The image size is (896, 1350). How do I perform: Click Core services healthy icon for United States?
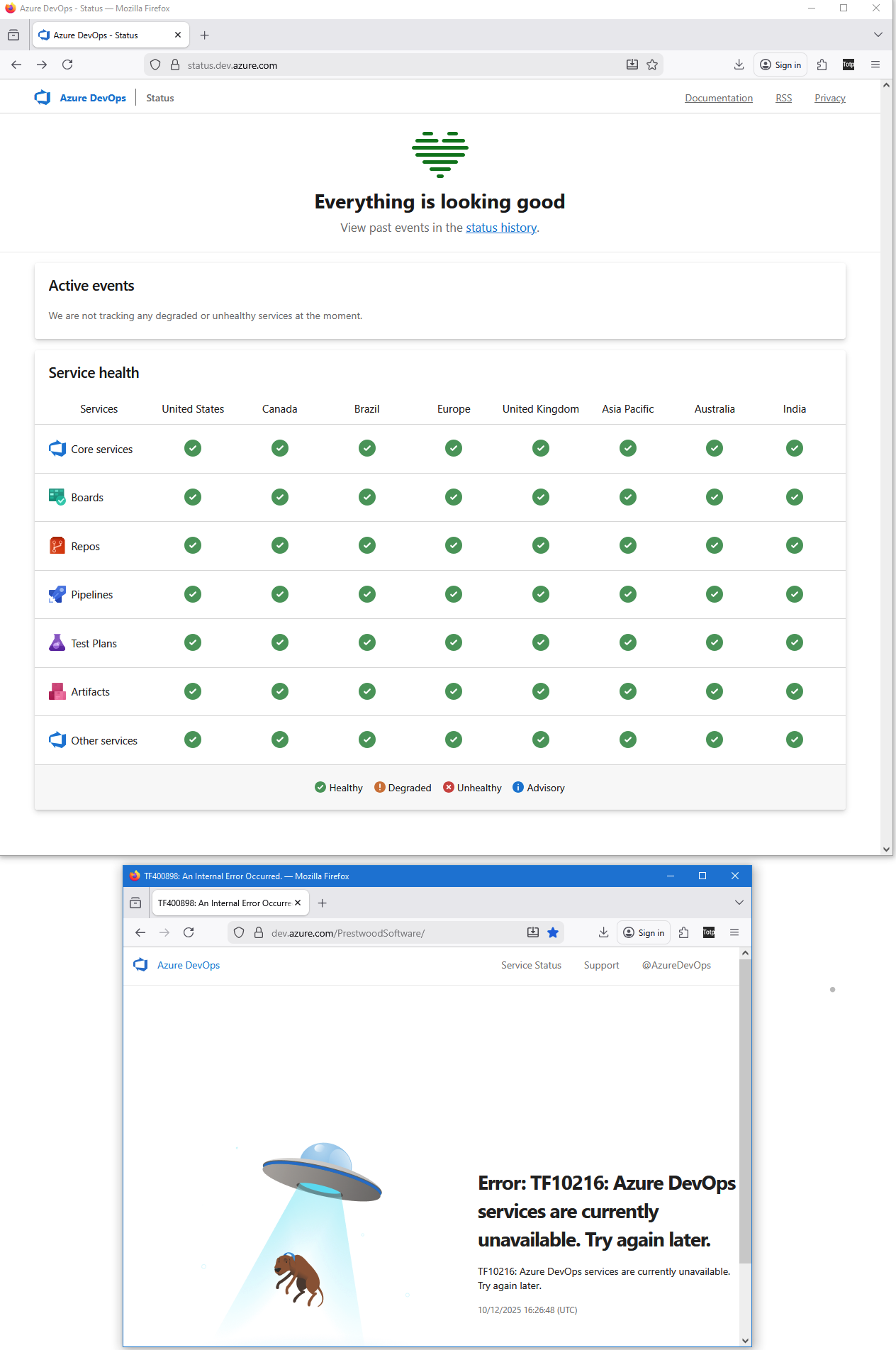point(193,448)
